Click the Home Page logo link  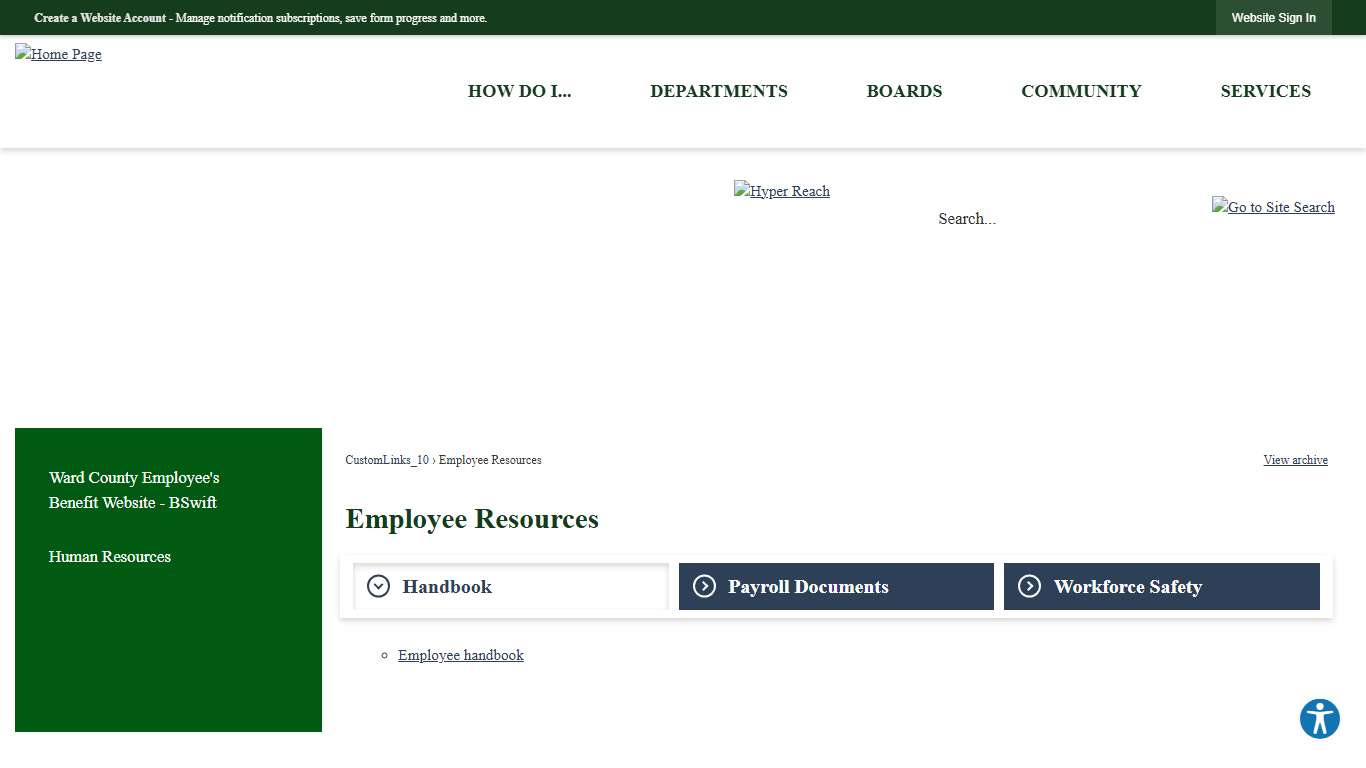coord(57,54)
